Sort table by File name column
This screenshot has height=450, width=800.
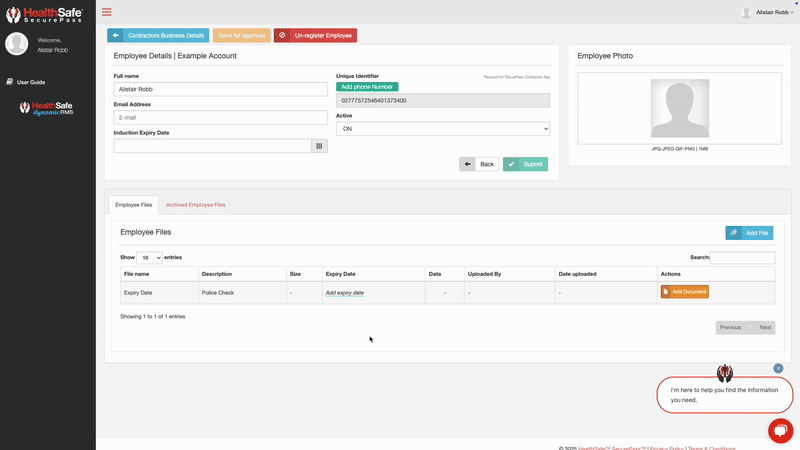[136, 273]
